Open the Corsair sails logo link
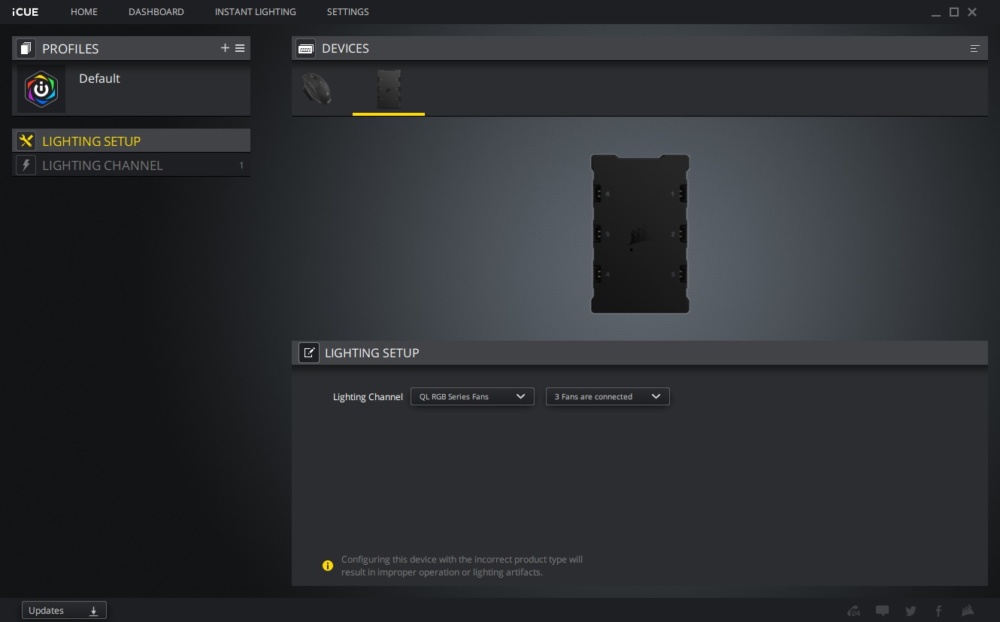This screenshot has width=1000, height=622. (x=967, y=611)
